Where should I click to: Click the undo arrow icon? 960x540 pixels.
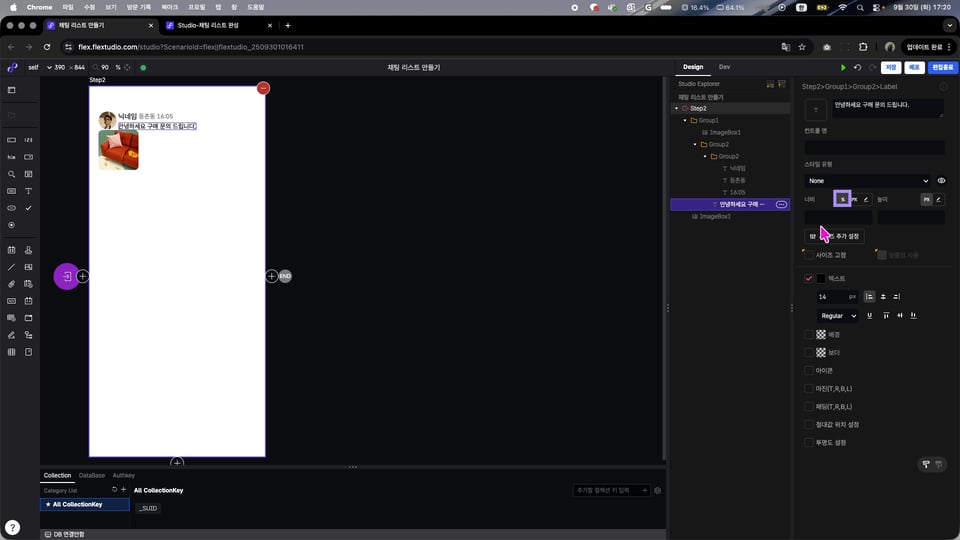(x=858, y=68)
